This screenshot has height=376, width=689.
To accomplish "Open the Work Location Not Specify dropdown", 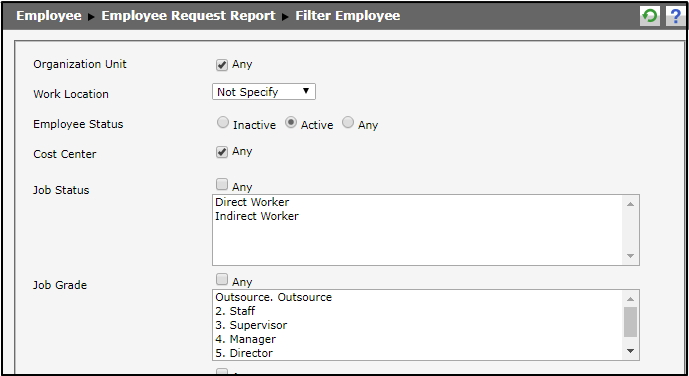I will 264,92.
